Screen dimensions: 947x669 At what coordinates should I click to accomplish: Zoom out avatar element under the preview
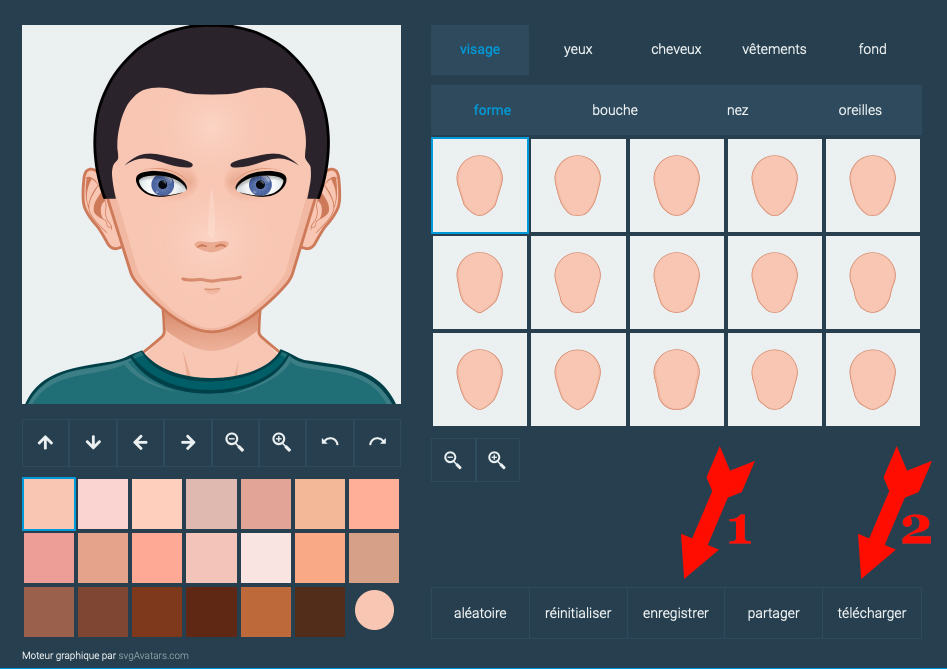[235, 443]
